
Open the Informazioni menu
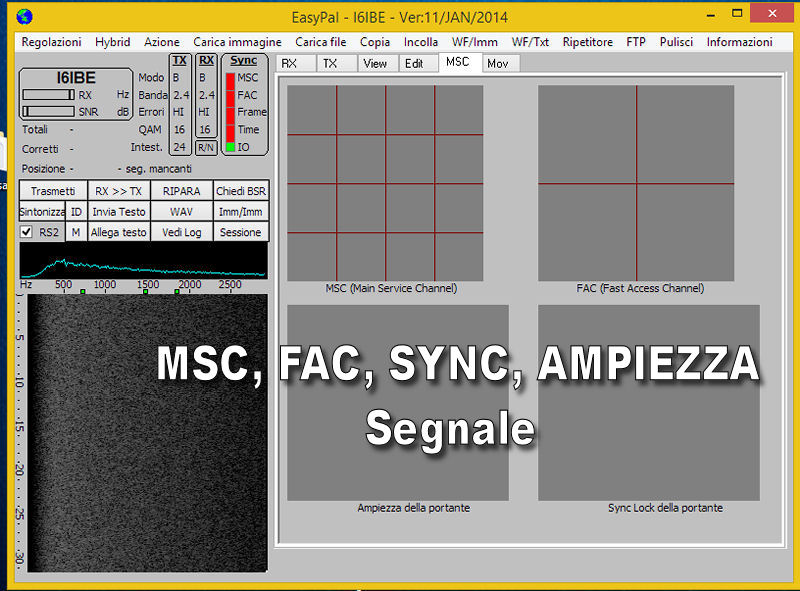coord(740,42)
